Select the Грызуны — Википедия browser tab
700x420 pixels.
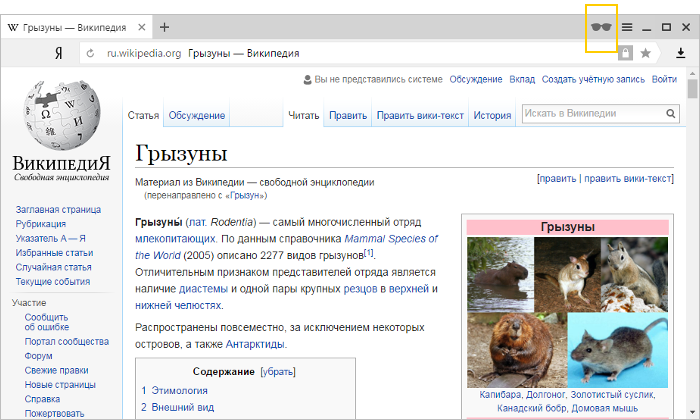coord(74,28)
